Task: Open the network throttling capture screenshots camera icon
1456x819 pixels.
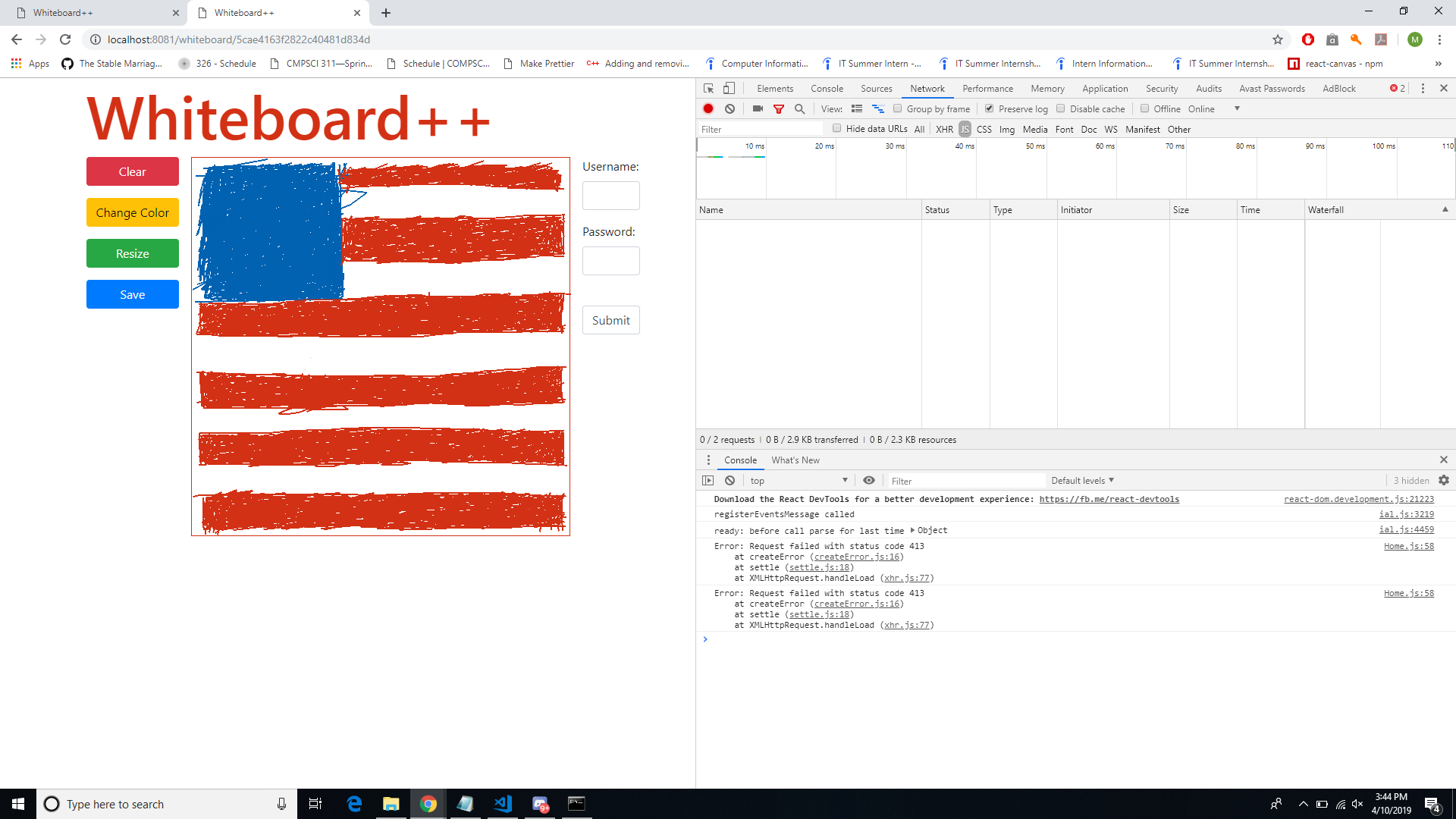Action: click(x=757, y=108)
